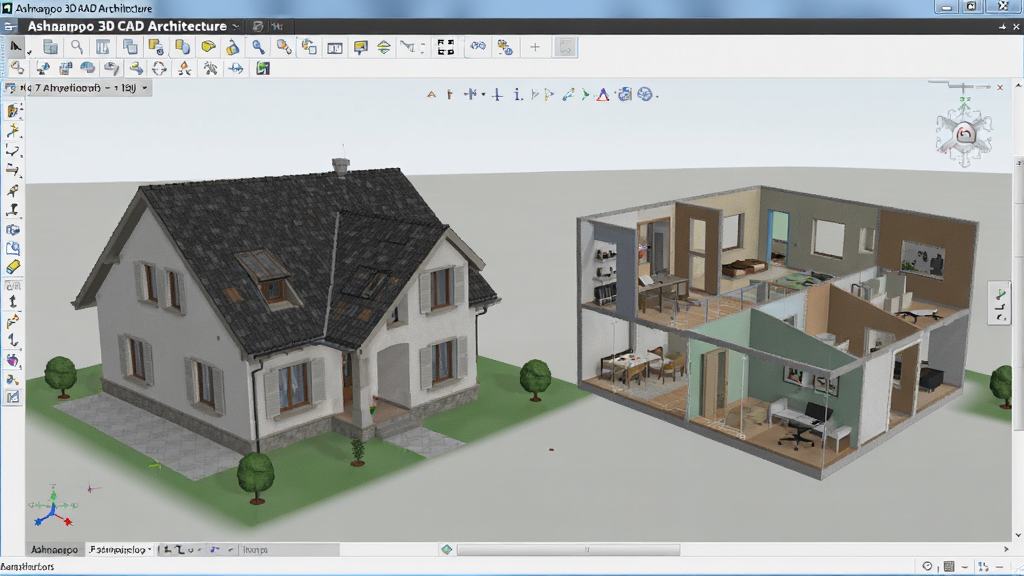Click the clock icon in status bar
The width and height of the screenshot is (1024, 576).
click(x=927, y=566)
